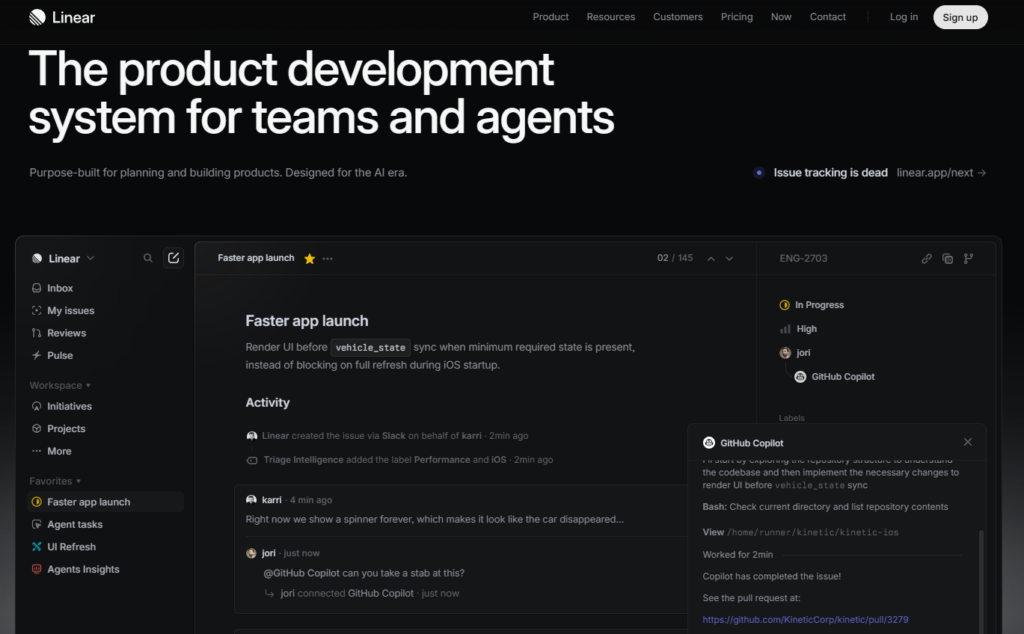Click the Pulse lightning icon
Image resolution: width=1024 pixels, height=634 pixels.
[37, 355]
